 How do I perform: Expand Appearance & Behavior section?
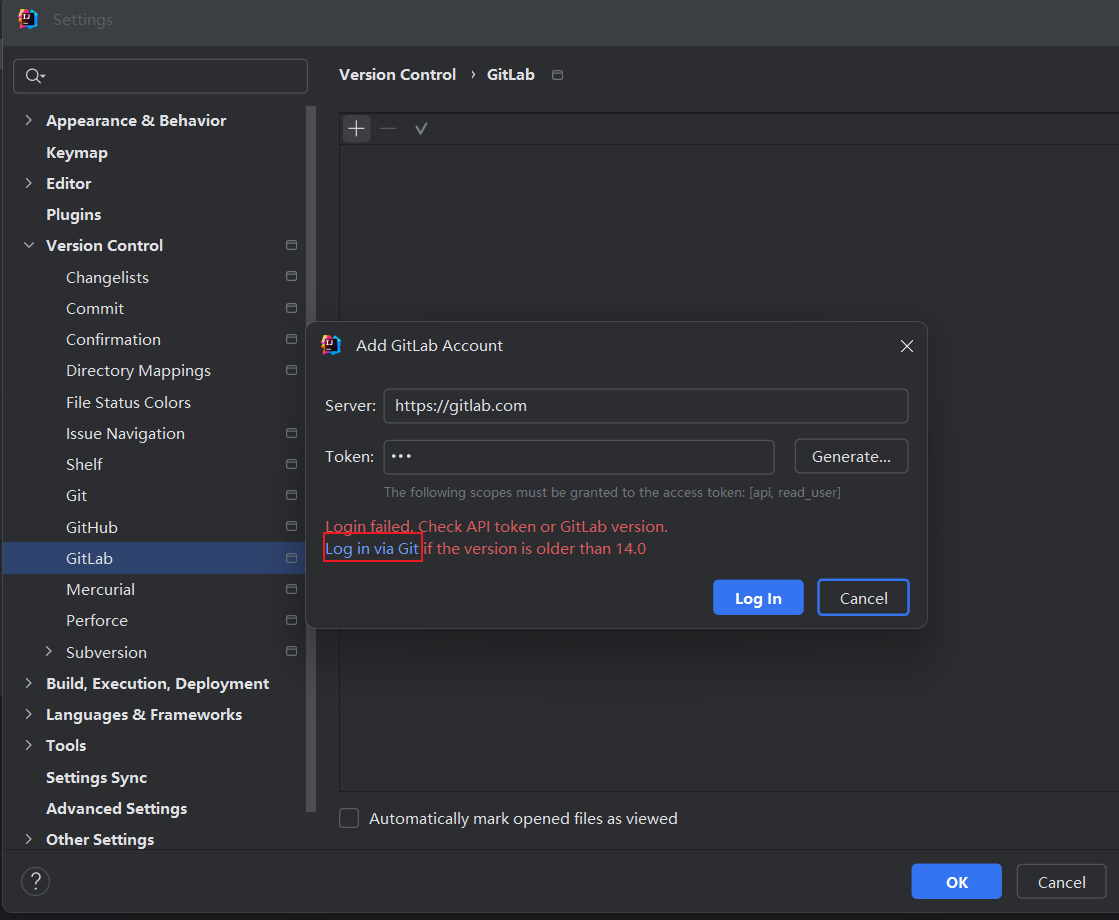[29, 120]
